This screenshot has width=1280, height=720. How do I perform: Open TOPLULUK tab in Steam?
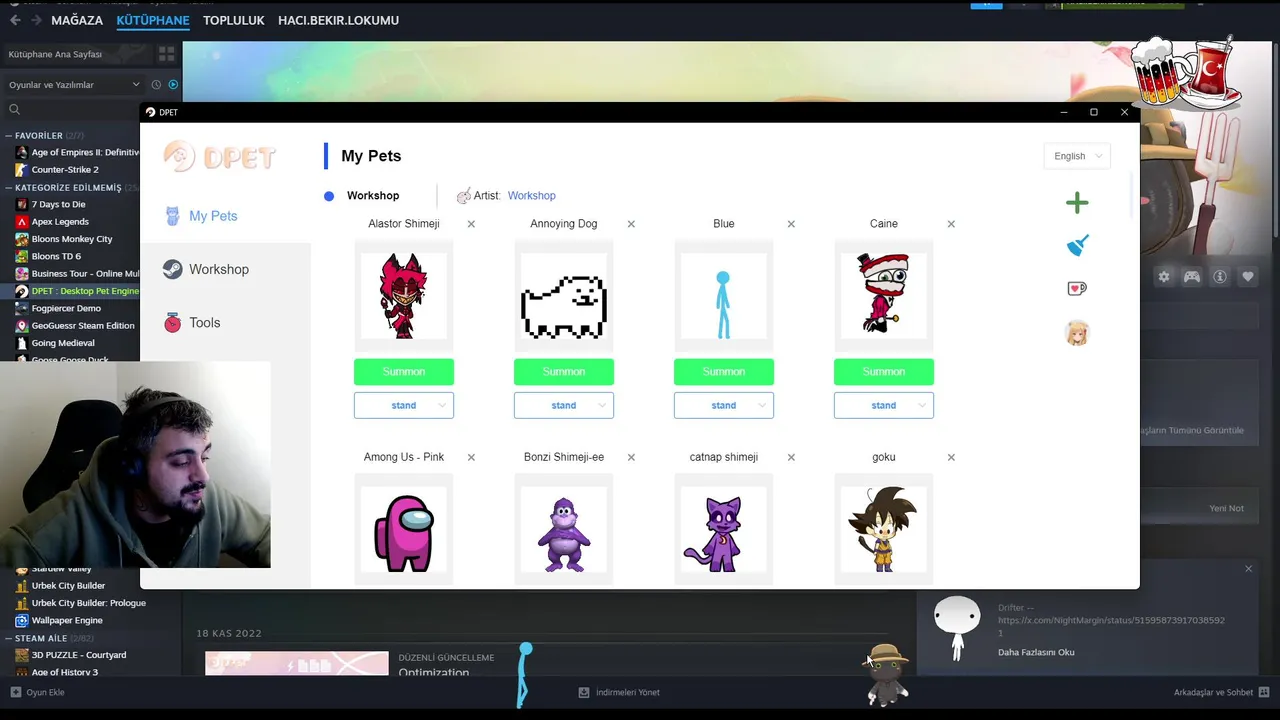234,20
